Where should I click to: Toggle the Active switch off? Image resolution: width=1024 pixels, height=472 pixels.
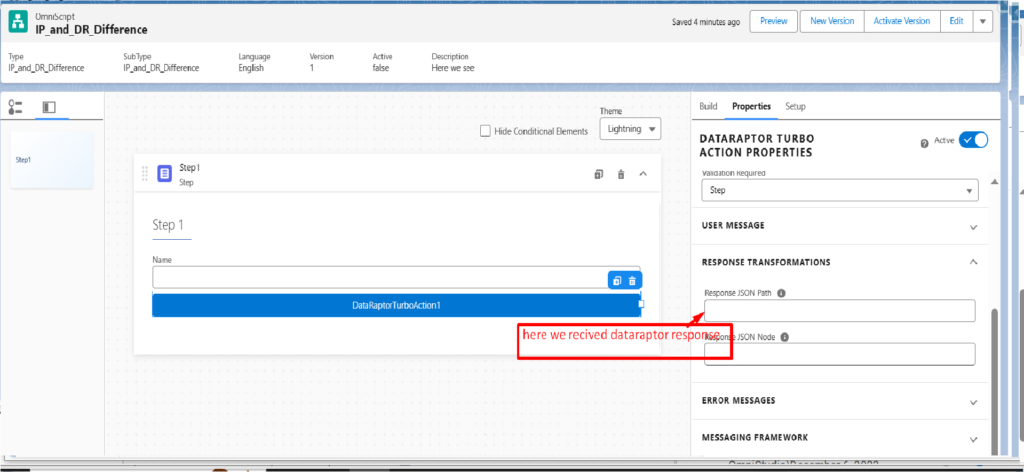tap(973, 140)
